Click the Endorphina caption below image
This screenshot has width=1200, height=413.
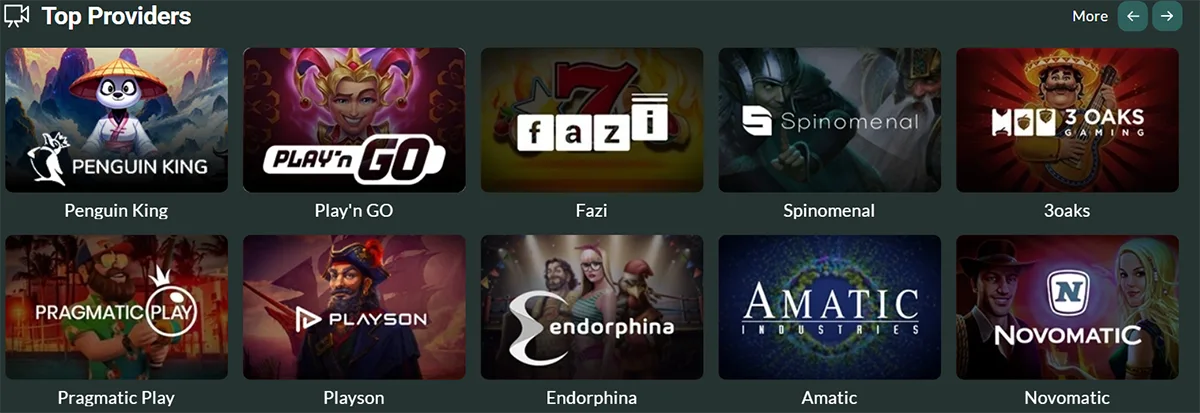click(592, 398)
